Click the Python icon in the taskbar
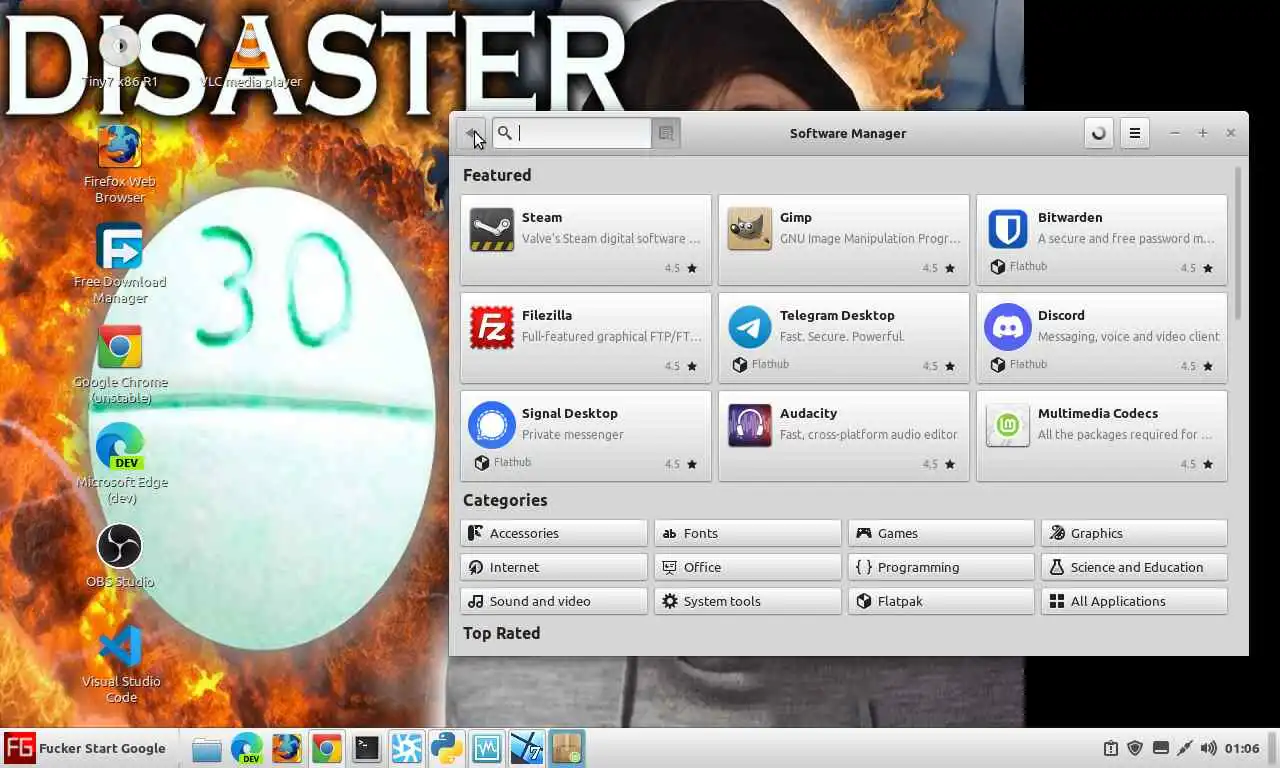Viewport: 1280px width, 768px height. point(447,748)
